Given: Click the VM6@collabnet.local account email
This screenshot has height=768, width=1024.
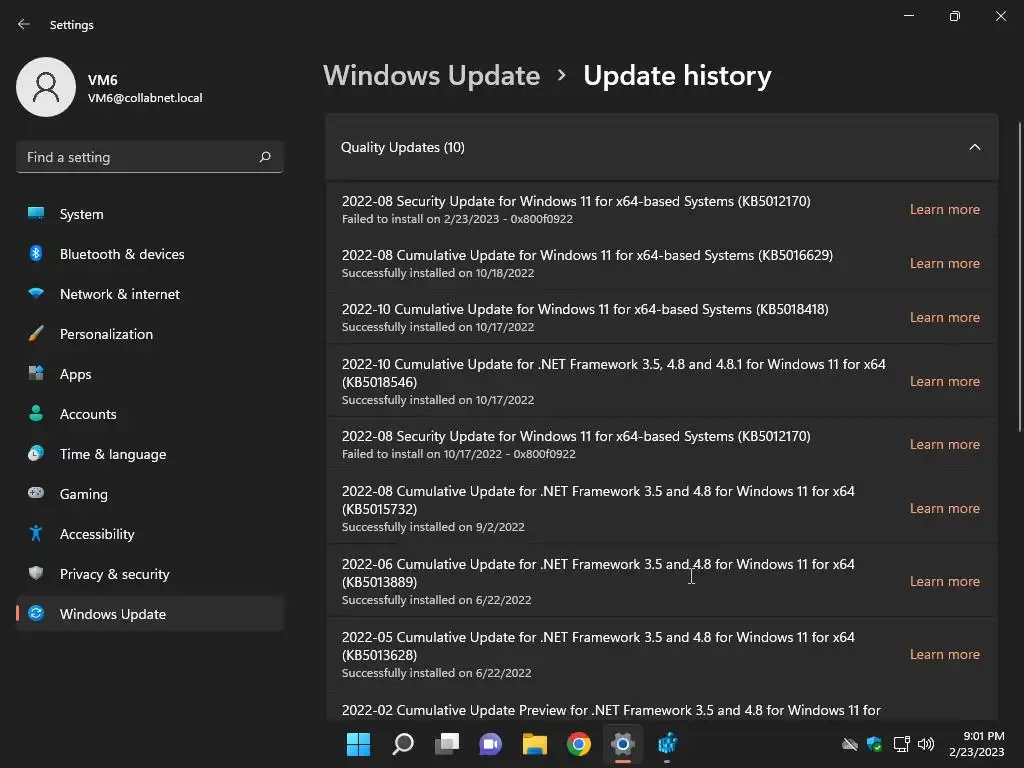Looking at the screenshot, I should click(x=145, y=98).
